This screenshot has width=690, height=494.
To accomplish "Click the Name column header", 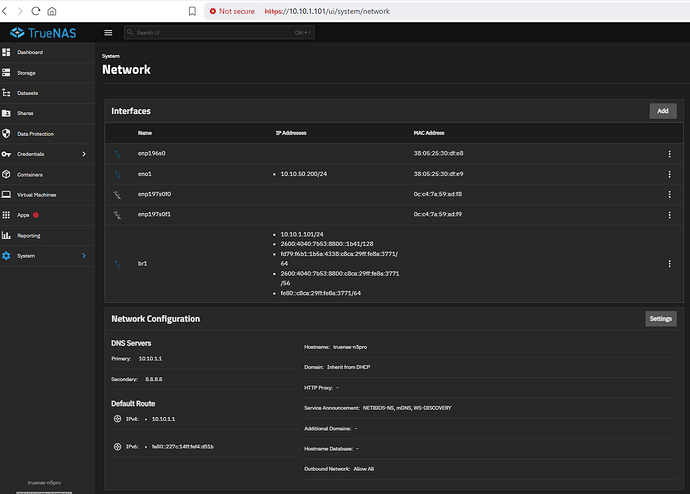I will click(145, 133).
